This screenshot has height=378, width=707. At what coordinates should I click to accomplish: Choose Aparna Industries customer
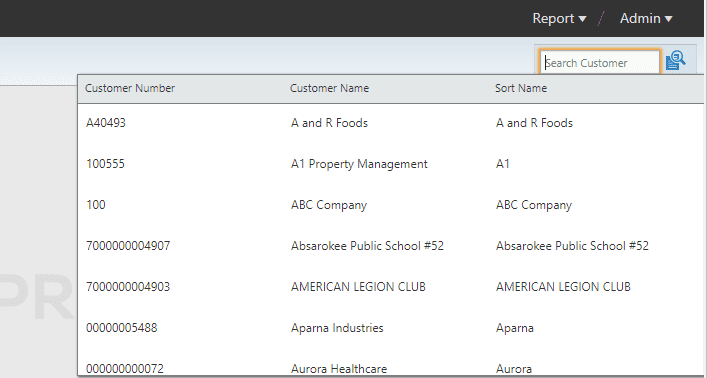(337, 328)
